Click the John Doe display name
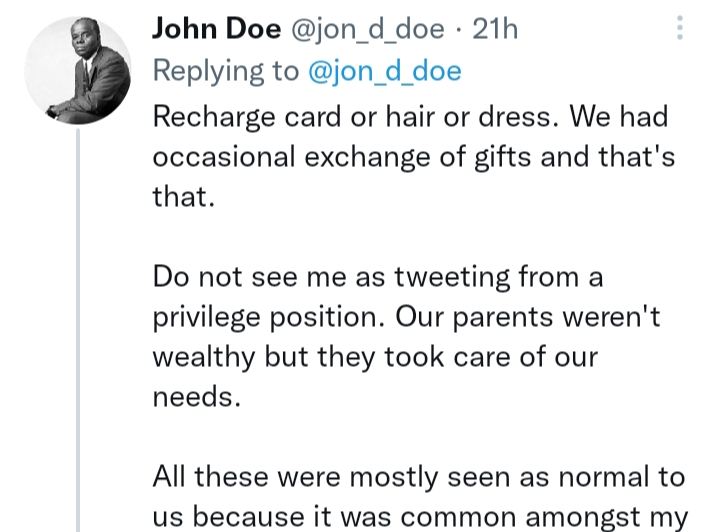 pyautogui.click(x=216, y=30)
